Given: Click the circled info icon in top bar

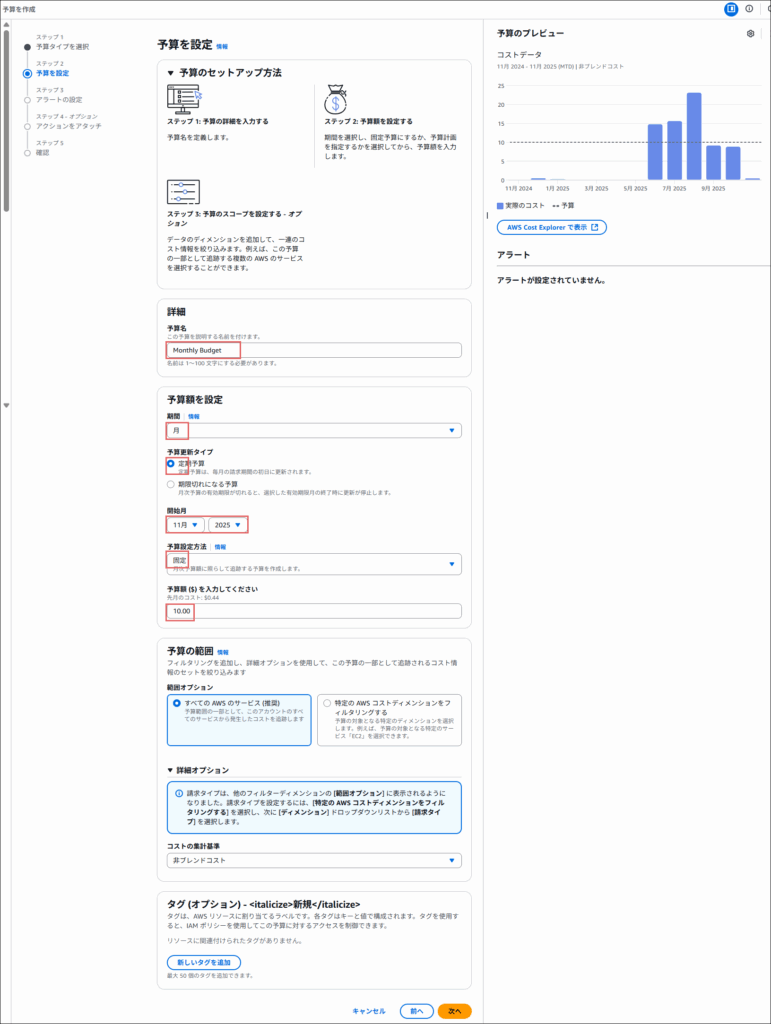Looking at the screenshot, I should 749,9.
